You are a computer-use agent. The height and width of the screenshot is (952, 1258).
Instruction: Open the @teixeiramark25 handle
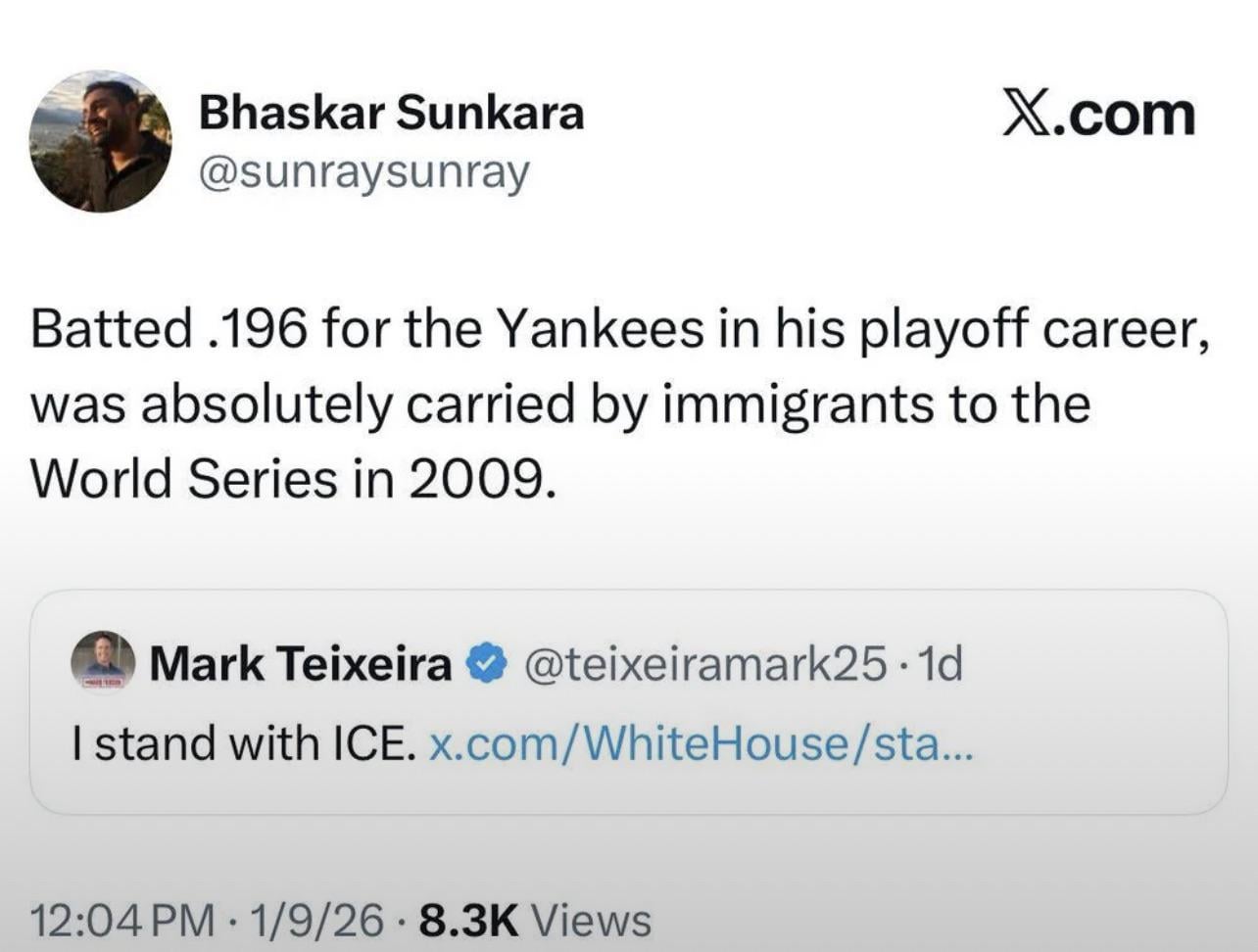(705, 664)
